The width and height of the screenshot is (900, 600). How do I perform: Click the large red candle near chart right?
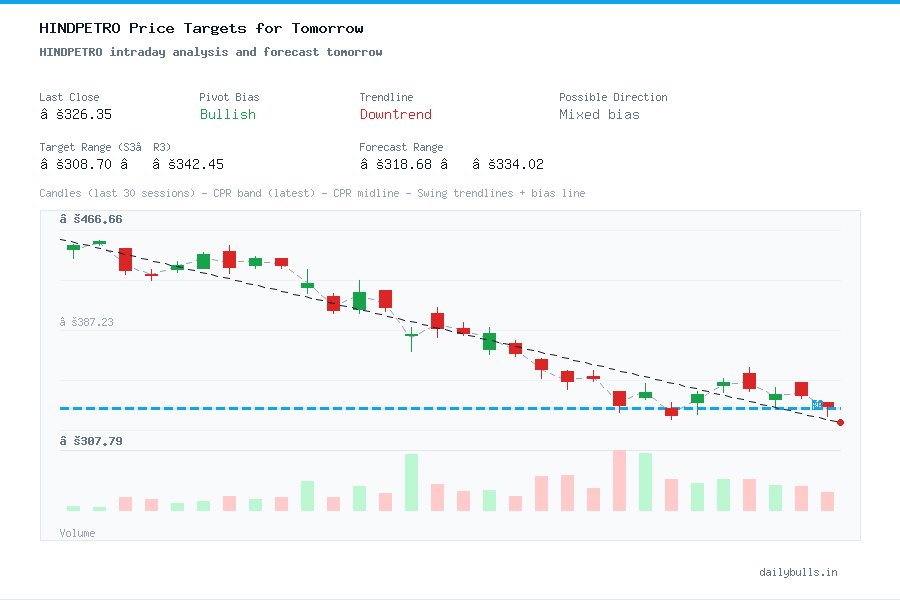[x=800, y=388]
